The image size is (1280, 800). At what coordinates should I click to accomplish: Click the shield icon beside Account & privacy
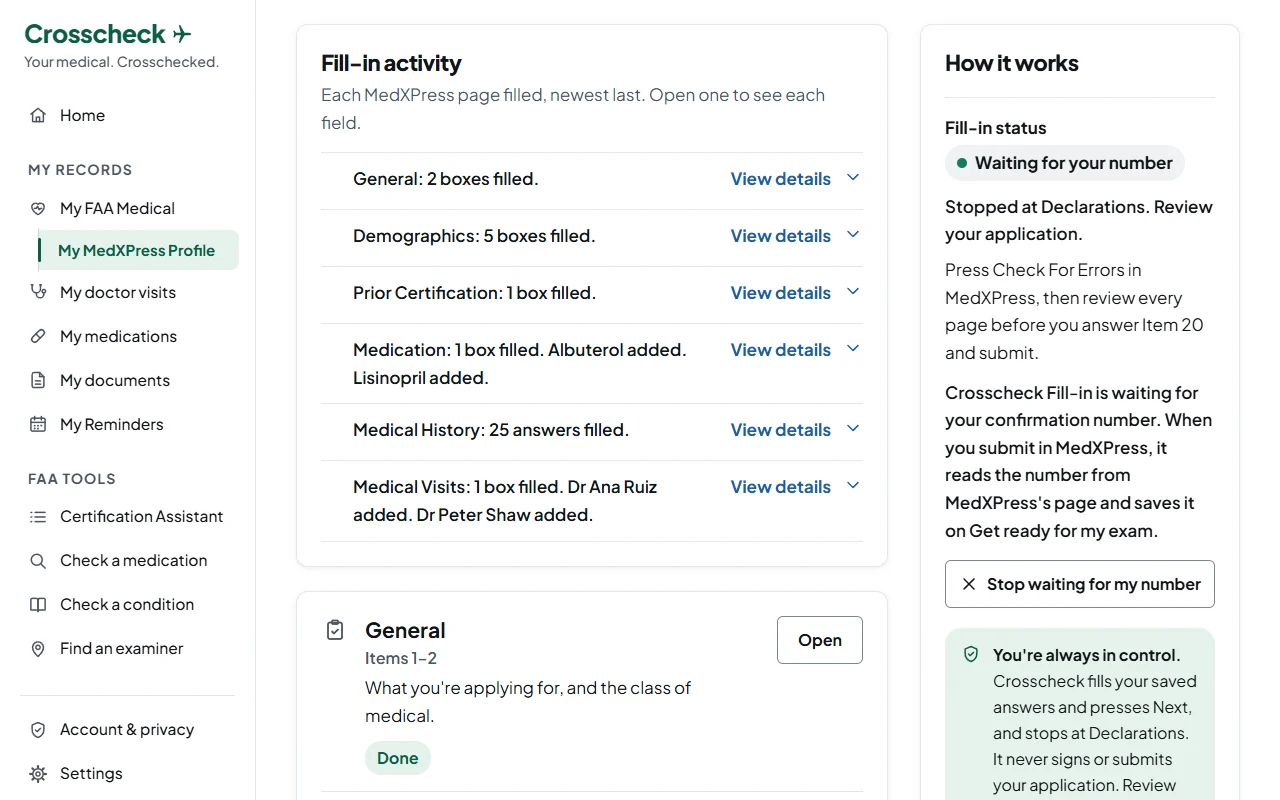[x=38, y=729]
